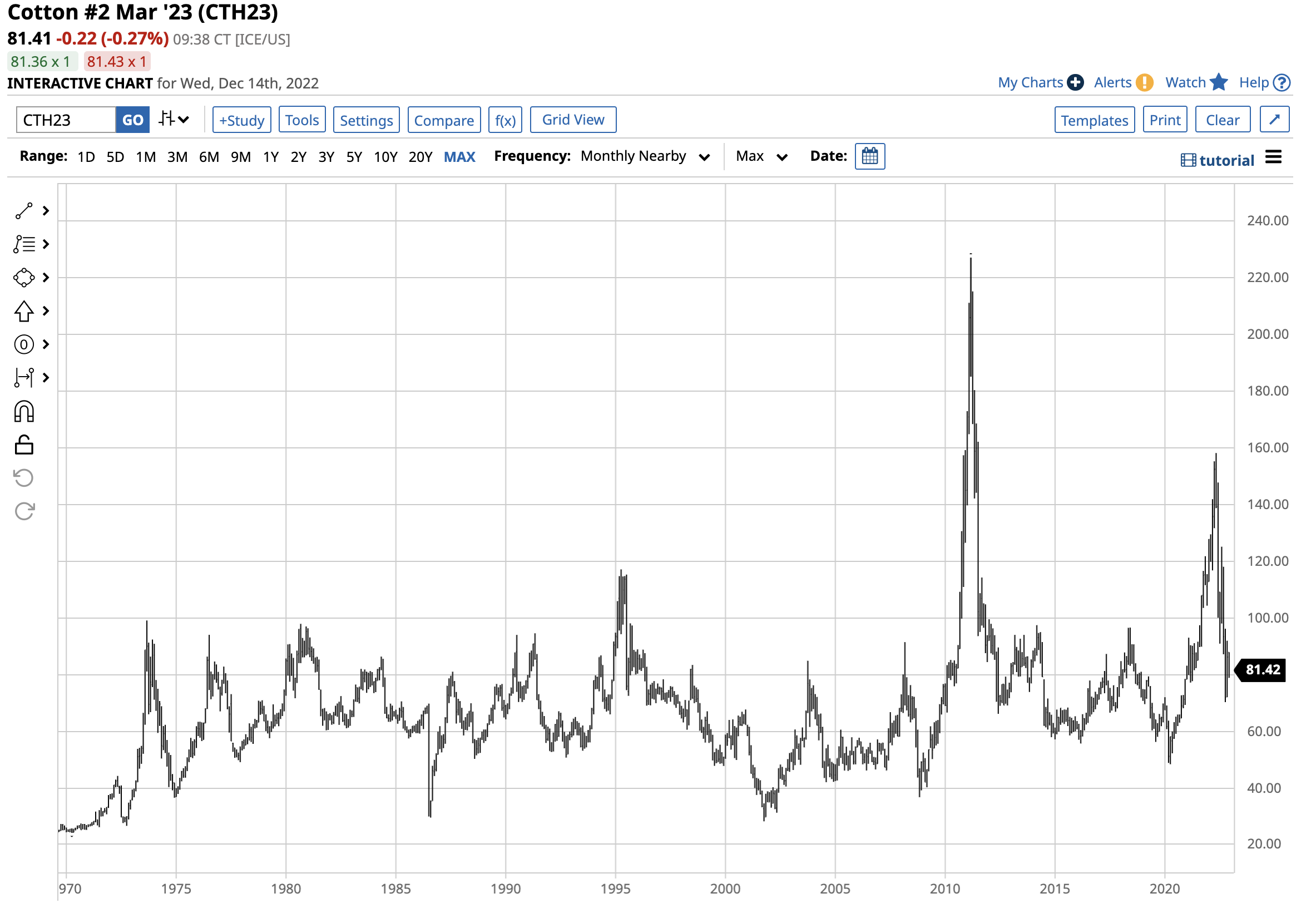Select the line drawing tool icon
The image size is (1316, 918).
point(23,211)
